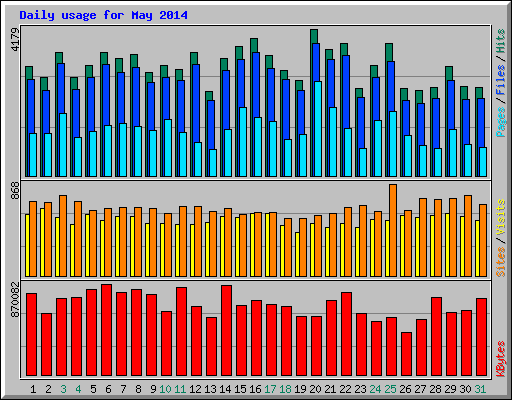Screen dimensions: 512x400
Task: Click the red KBytes bar for day 14
Action: coord(227,331)
